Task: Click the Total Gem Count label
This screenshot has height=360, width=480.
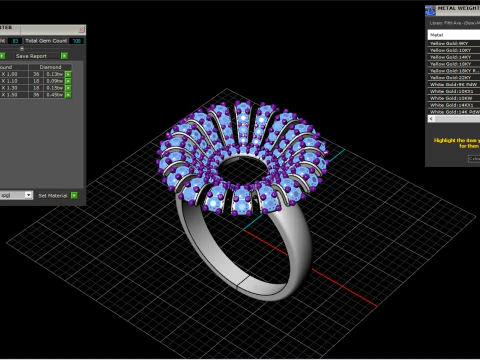Action: tap(46, 41)
